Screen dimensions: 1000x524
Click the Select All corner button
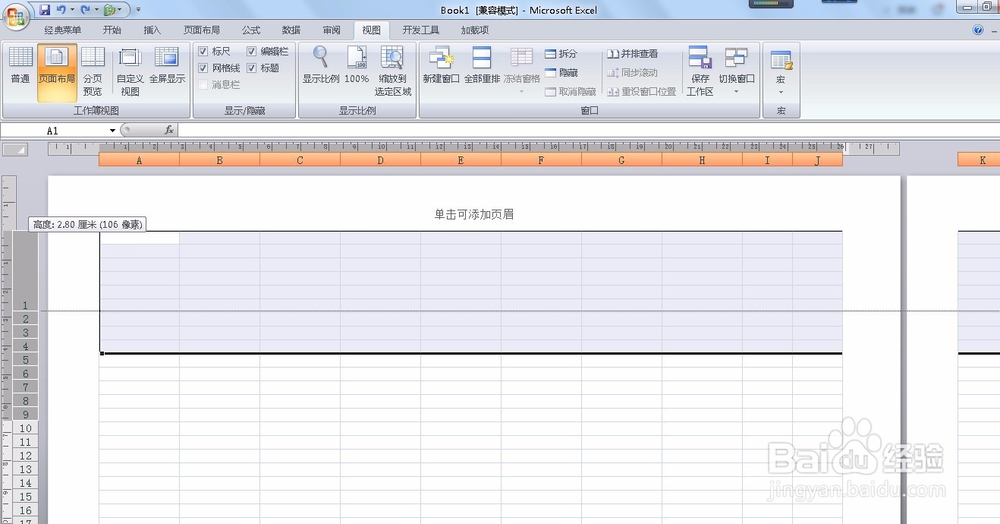click(x=15, y=150)
